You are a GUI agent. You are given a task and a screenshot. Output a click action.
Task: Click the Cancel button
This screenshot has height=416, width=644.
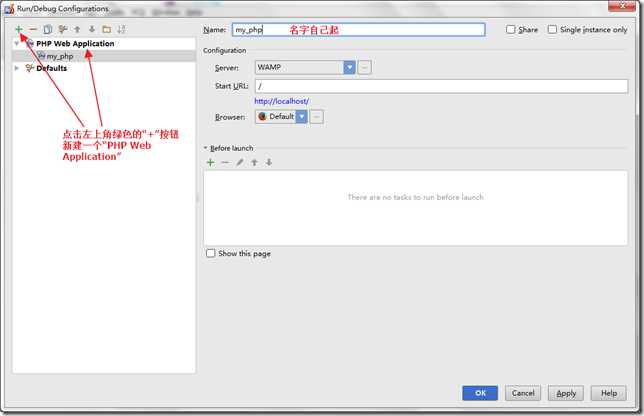point(523,393)
